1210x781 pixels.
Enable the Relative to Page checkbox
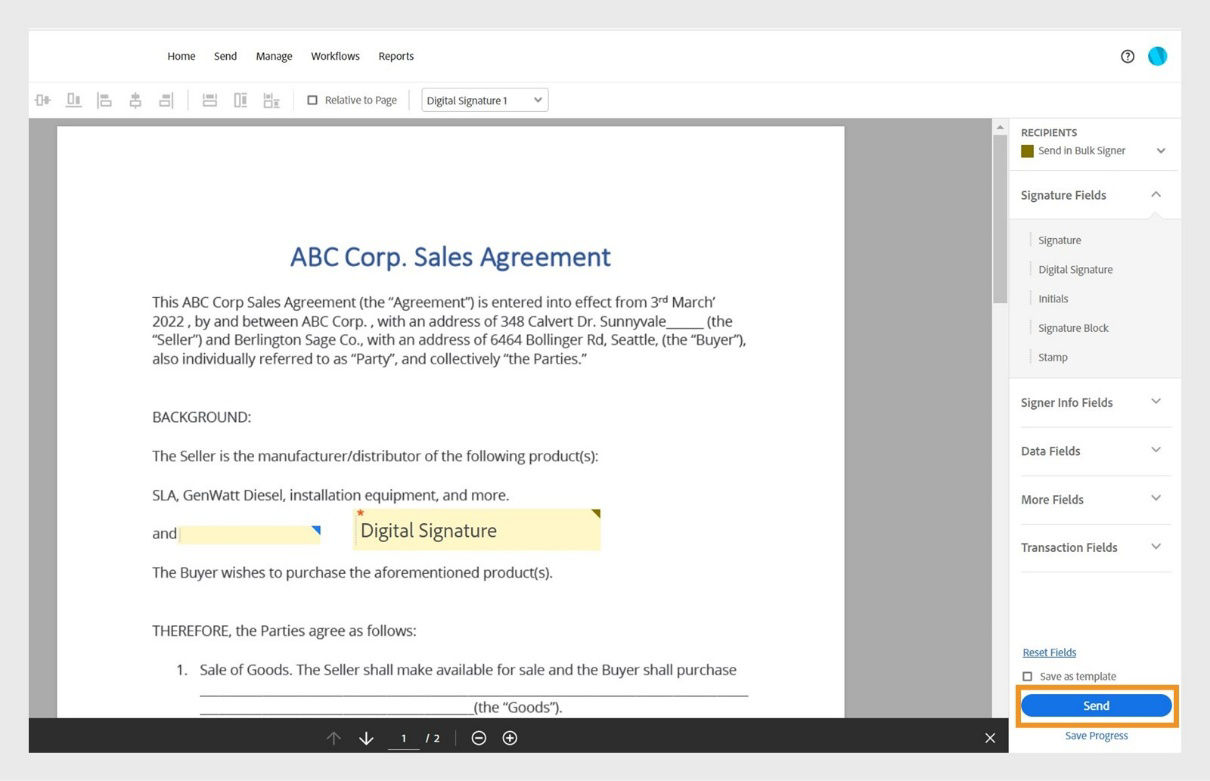tap(313, 100)
